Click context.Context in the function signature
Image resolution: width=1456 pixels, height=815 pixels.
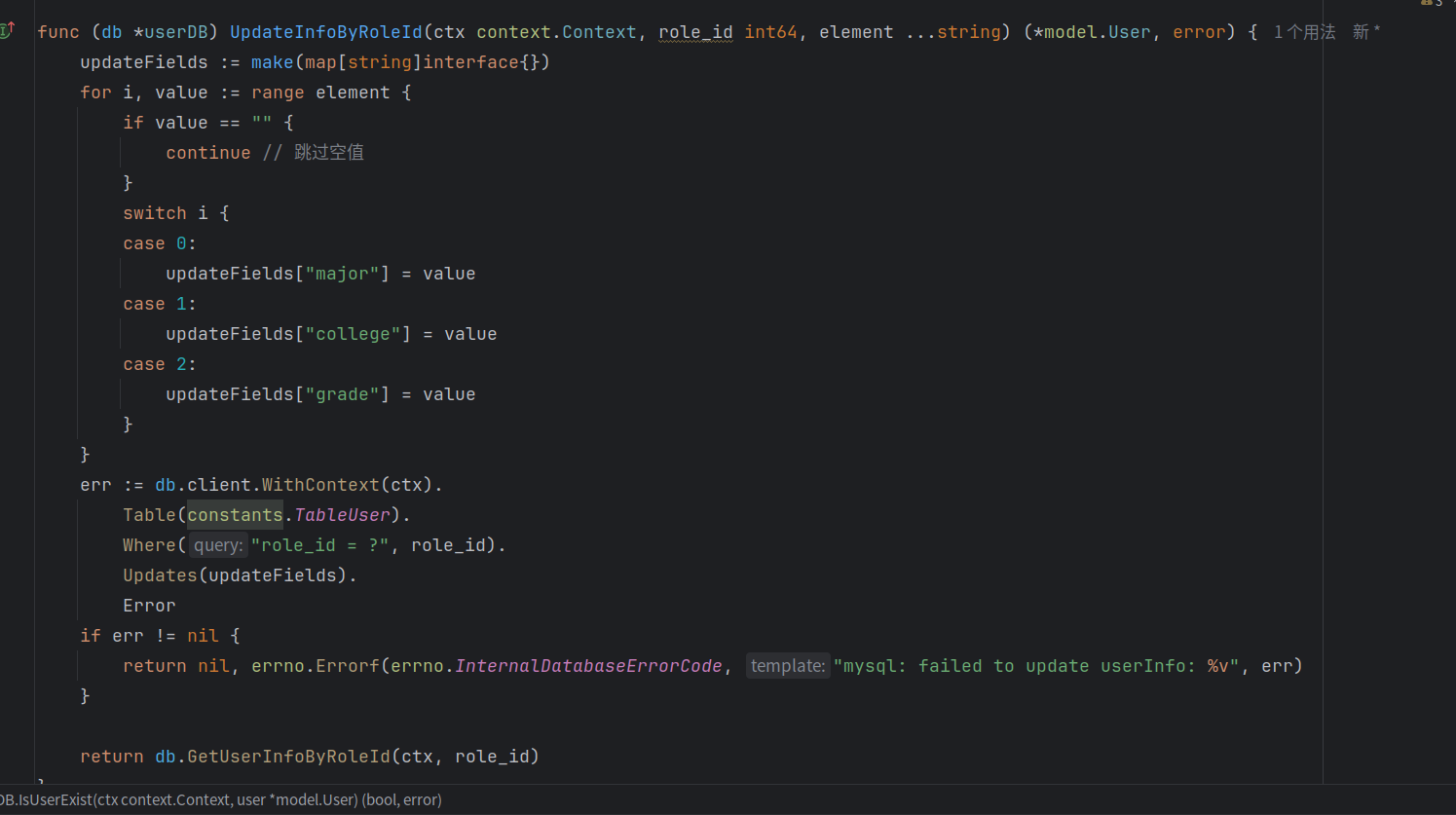click(x=556, y=32)
